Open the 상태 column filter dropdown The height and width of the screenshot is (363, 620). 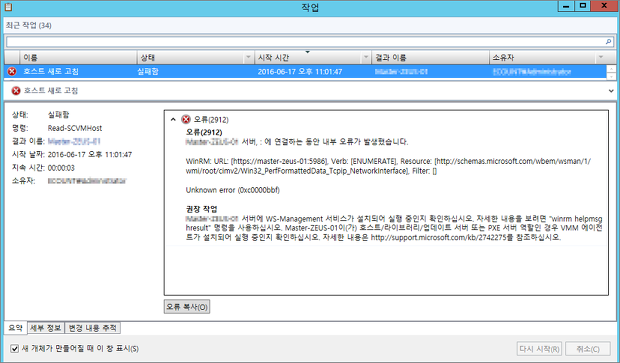[x=248, y=57]
